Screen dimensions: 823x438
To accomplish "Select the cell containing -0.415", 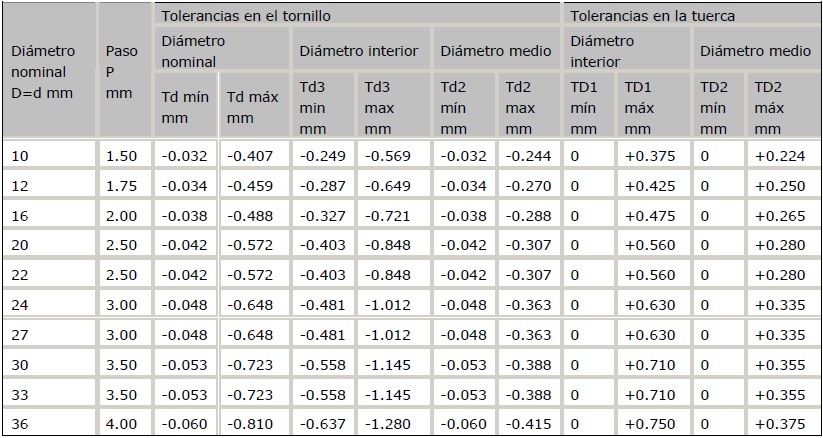I will tap(527, 424).
